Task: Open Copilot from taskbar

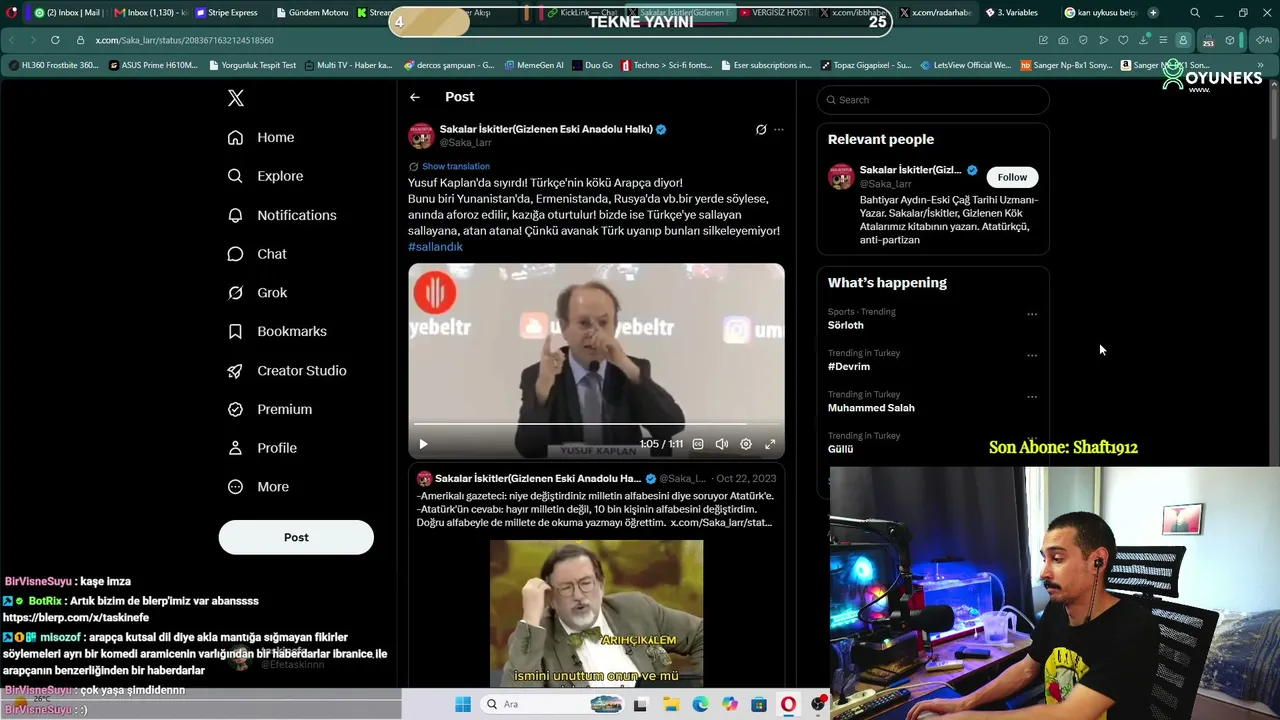Action: tap(730, 704)
